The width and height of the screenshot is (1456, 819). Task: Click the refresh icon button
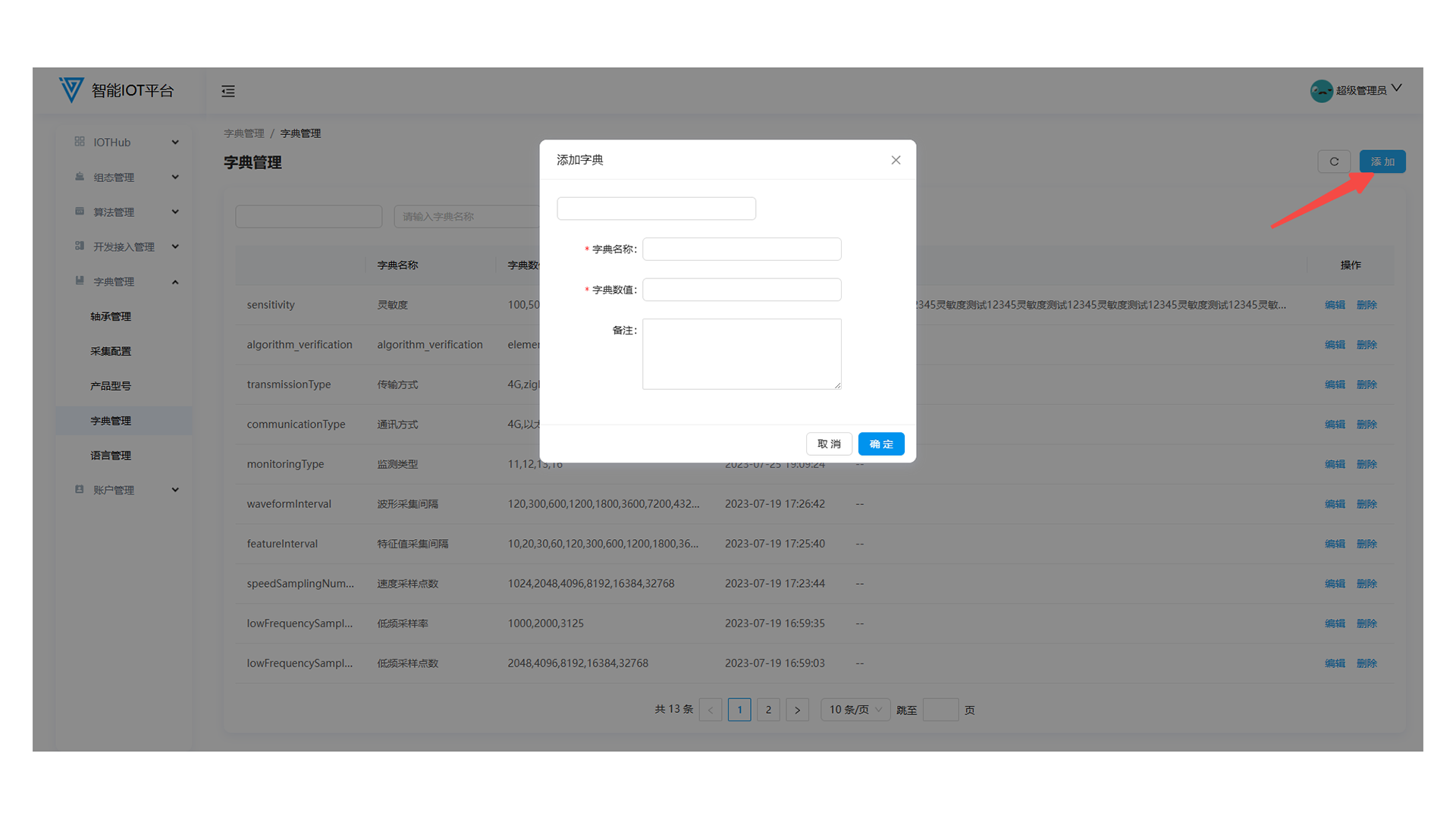pos(1334,162)
